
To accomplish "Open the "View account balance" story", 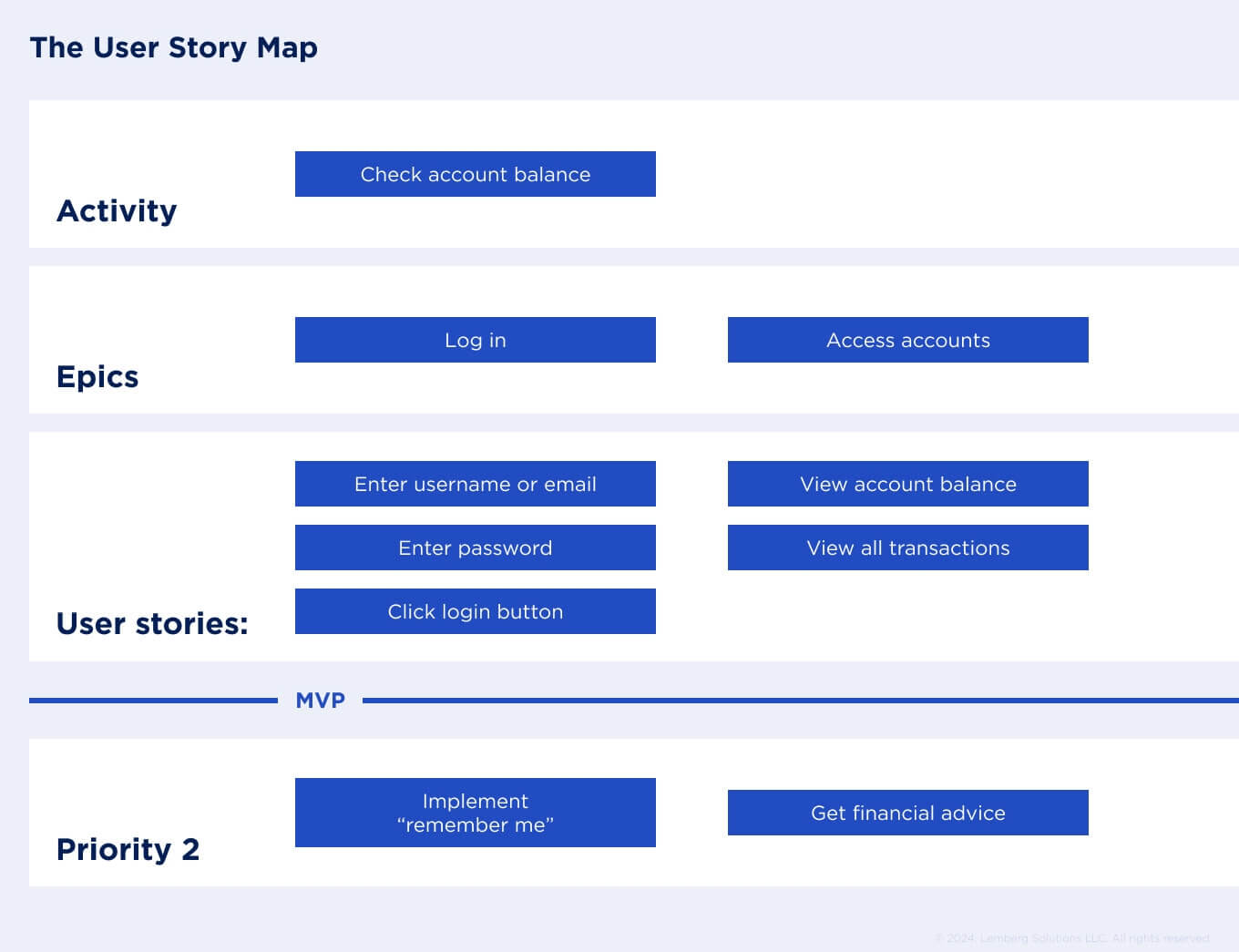I will 907,484.
